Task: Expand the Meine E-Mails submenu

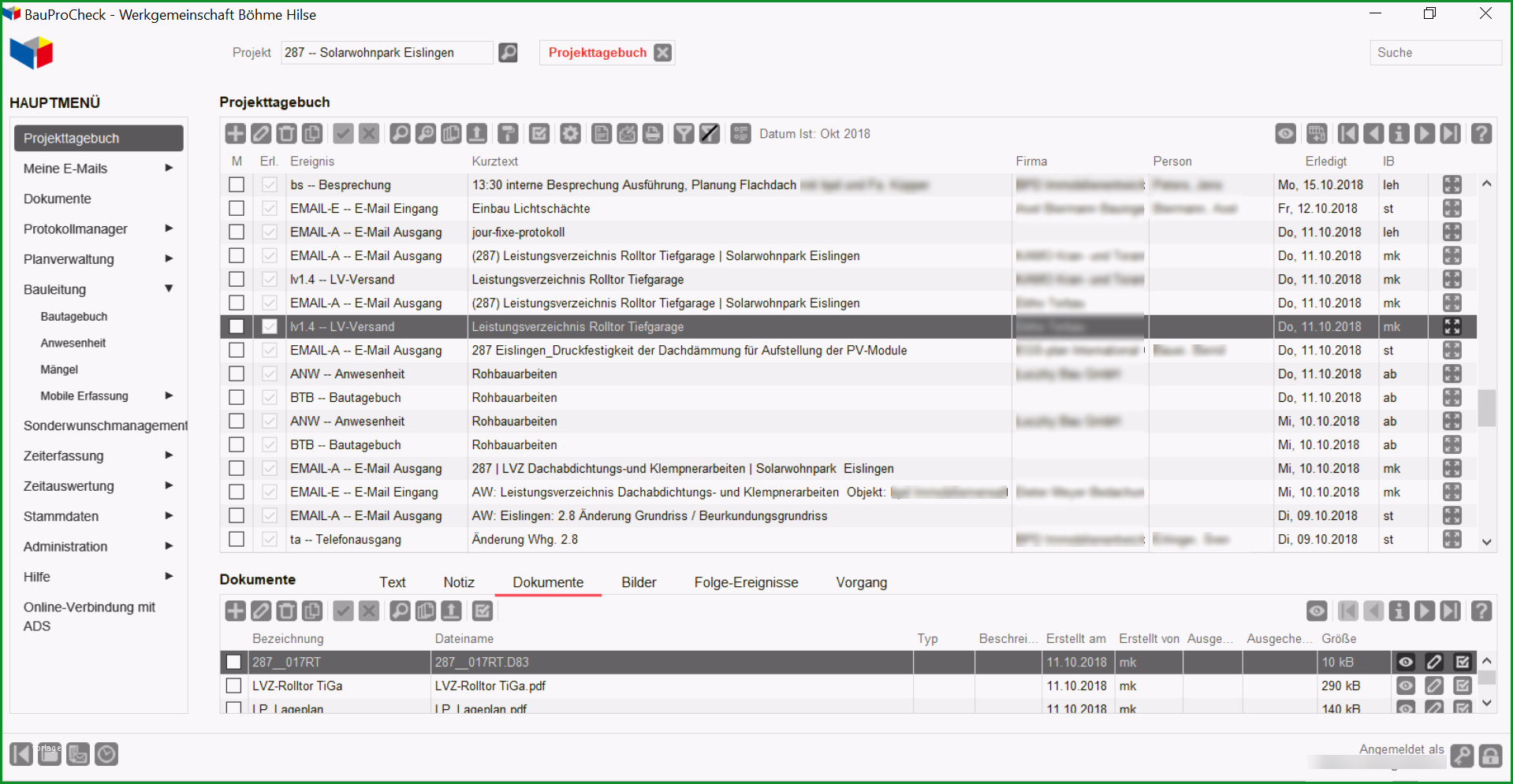Action: click(169, 168)
